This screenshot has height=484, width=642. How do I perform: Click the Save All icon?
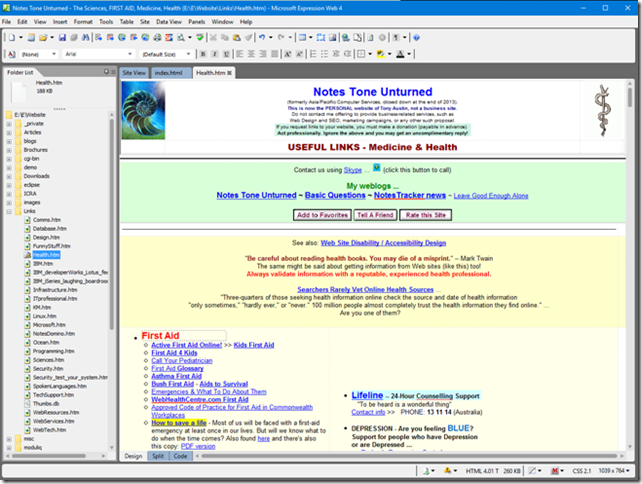tap(74, 38)
